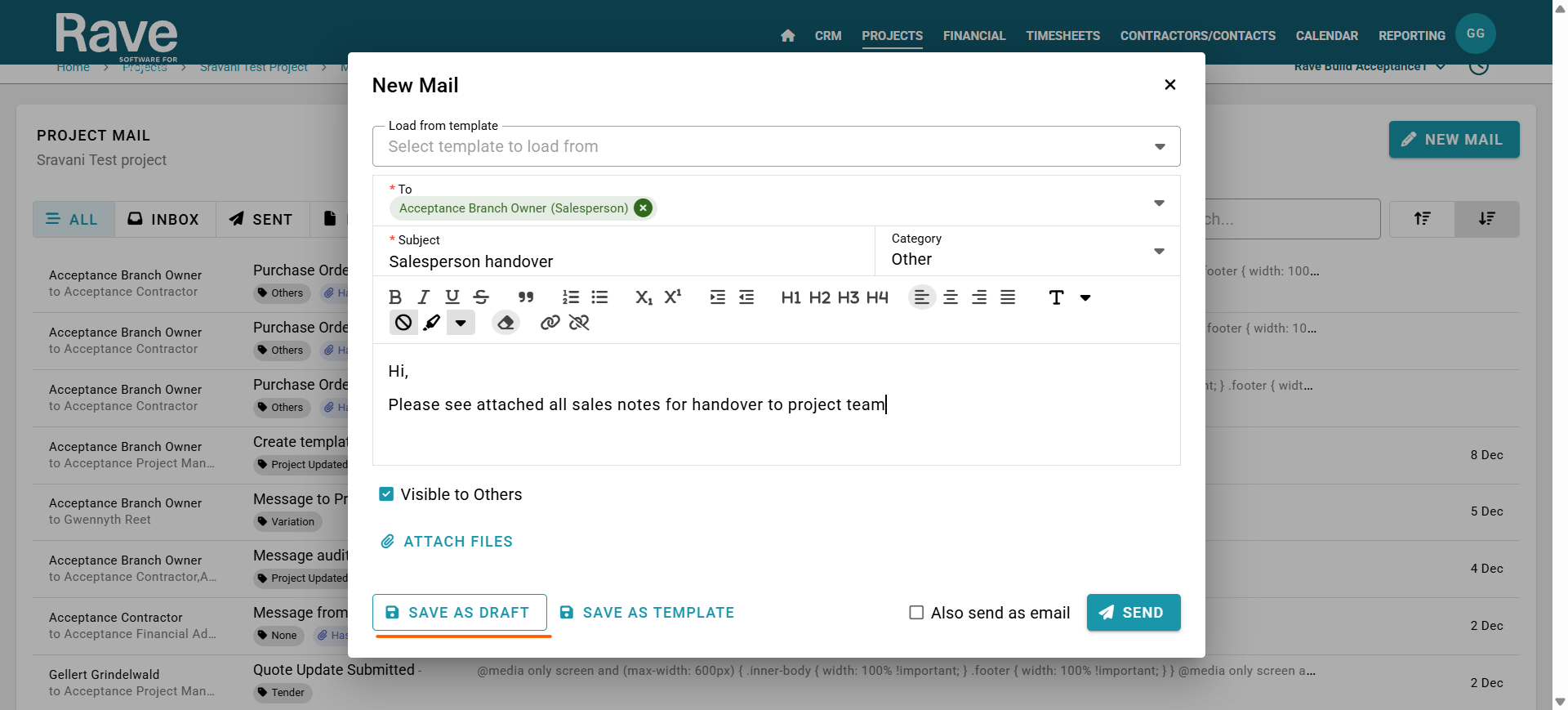Insert a blockquote in the message
Viewport: 1568px width, 710px height.
click(x=526, y=297)
